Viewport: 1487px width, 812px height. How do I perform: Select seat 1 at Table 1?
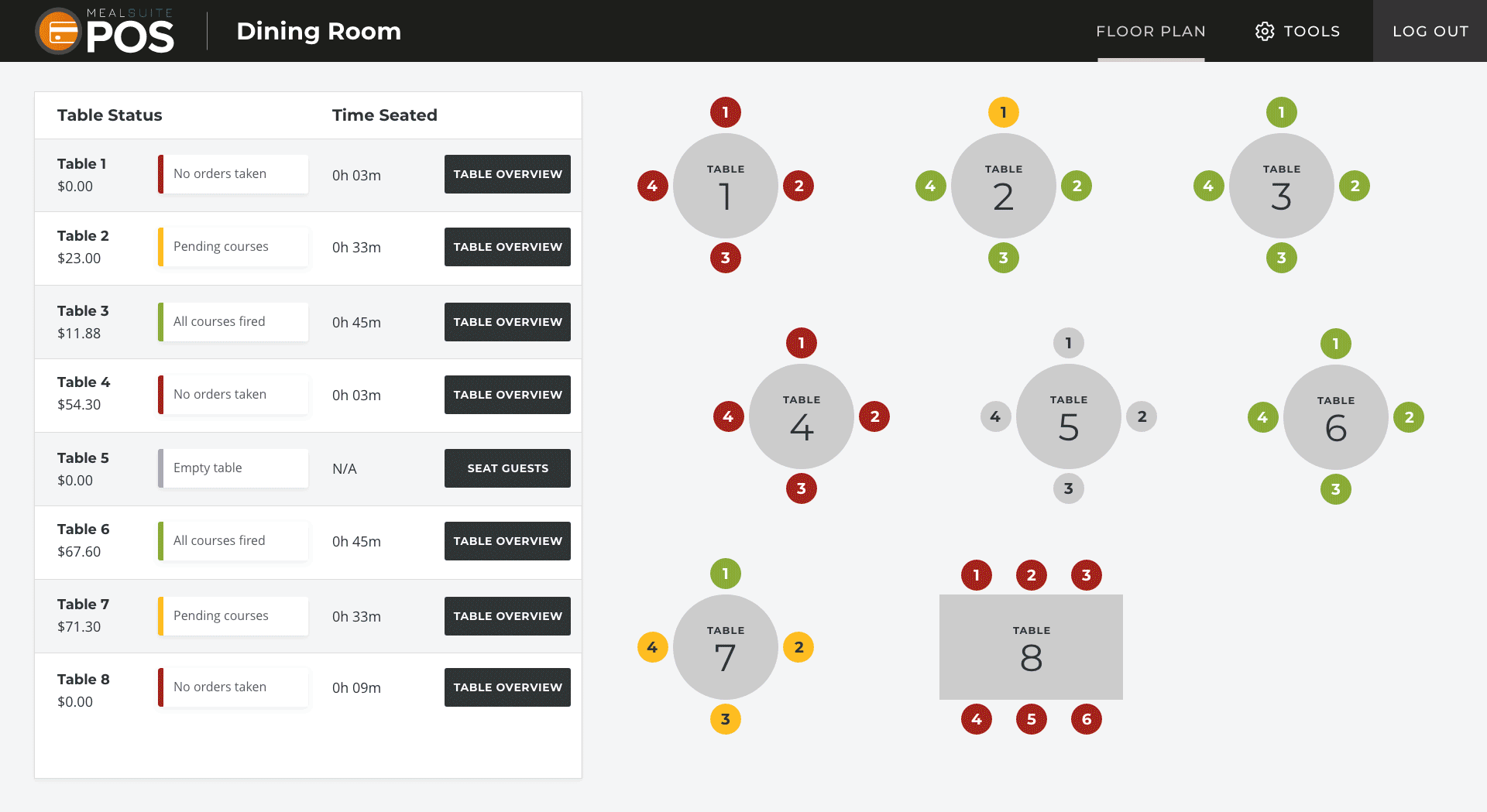(725, 112)
